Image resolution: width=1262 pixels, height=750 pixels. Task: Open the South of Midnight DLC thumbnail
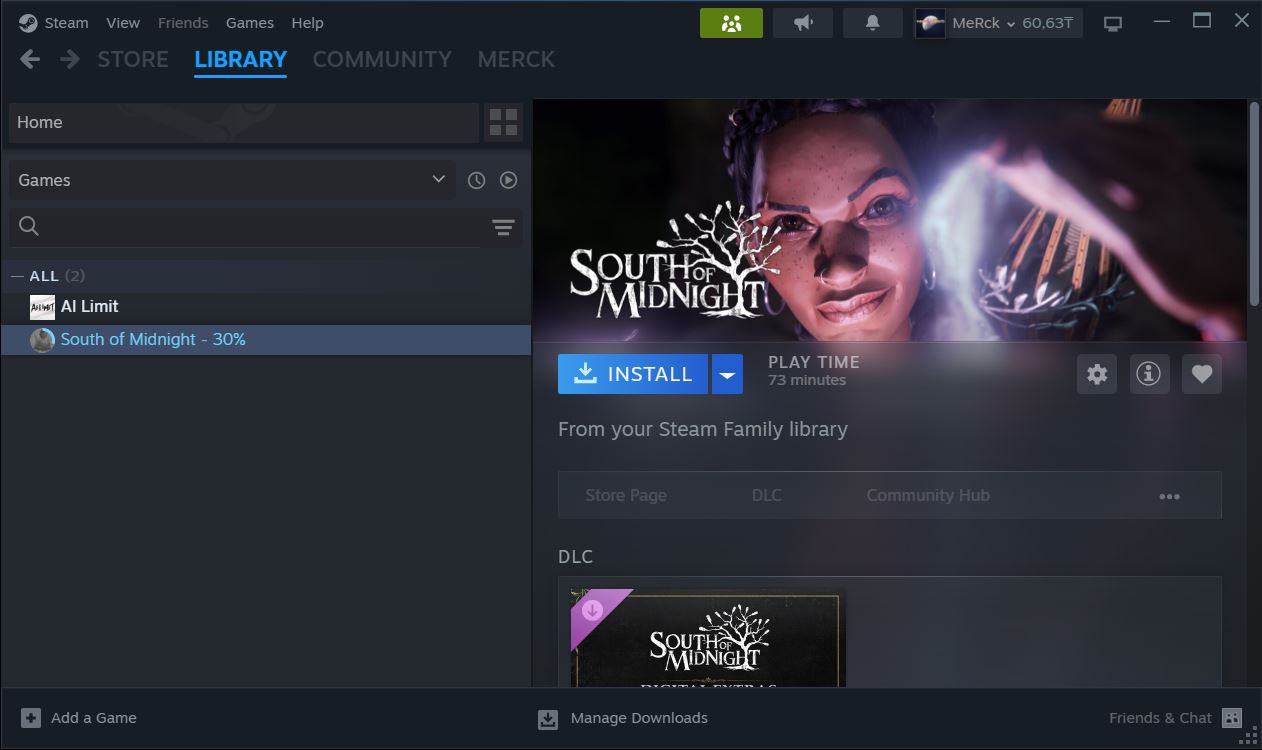pos(708,637)
